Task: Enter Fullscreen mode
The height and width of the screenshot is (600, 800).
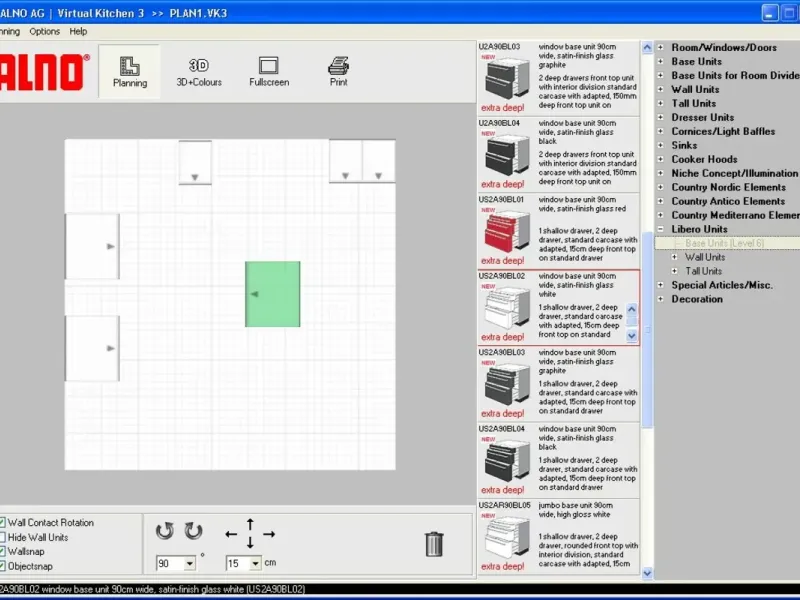Action: (269, 72)
